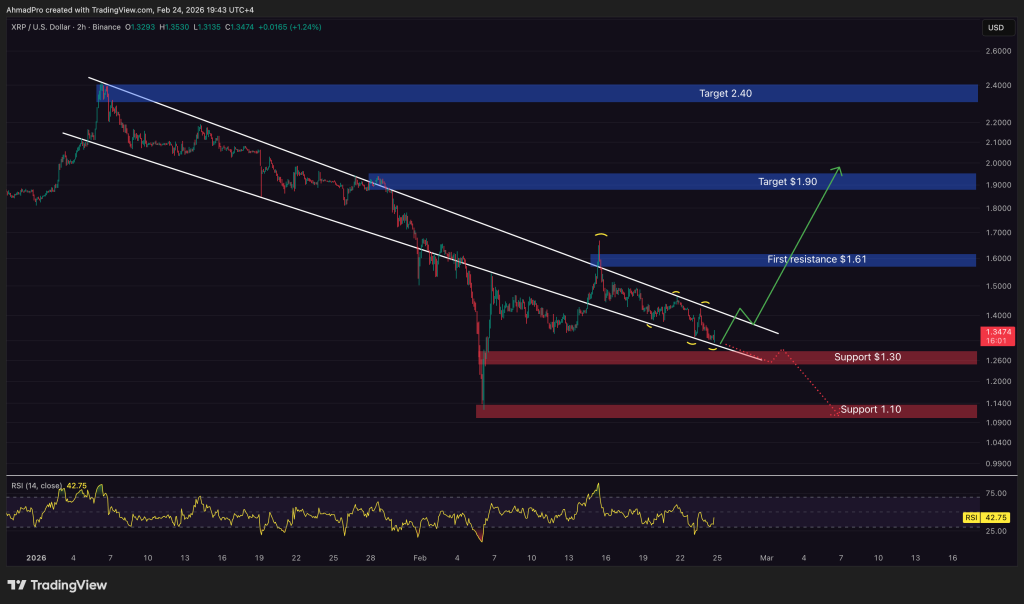
Task: Open the USD currency selector
Action: point(995,27)
